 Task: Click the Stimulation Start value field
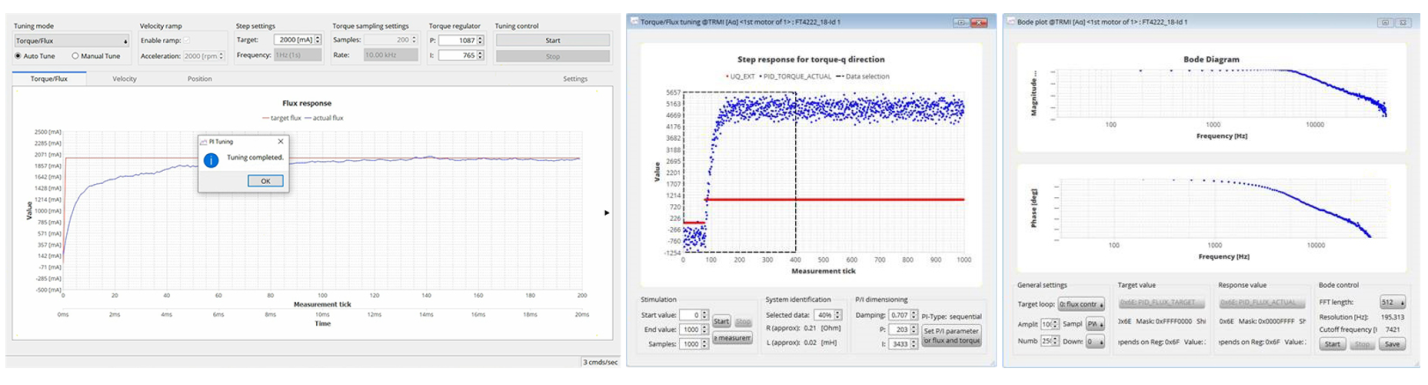click(x=694, y=315)
